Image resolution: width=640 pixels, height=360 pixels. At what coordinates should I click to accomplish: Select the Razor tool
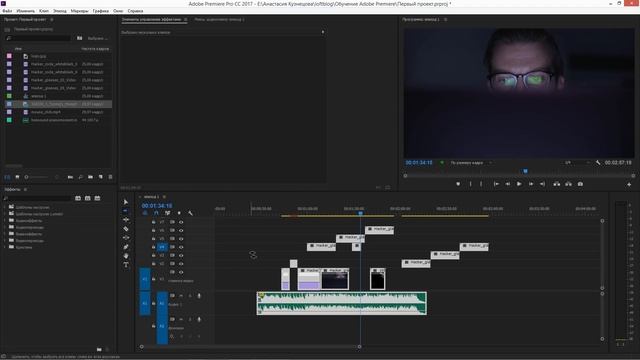126,229
